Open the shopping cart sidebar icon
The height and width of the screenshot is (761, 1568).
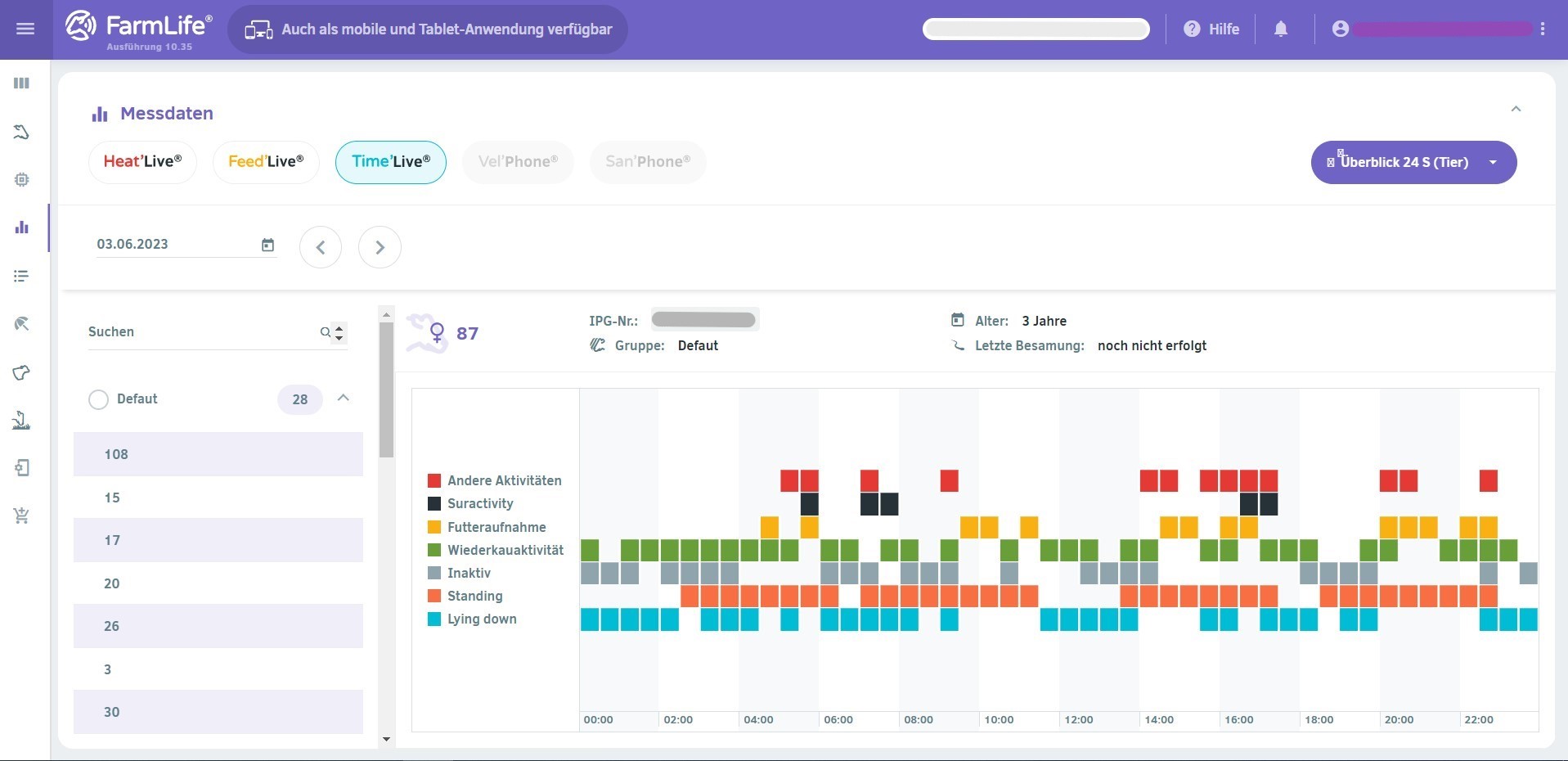pos(22,516)
